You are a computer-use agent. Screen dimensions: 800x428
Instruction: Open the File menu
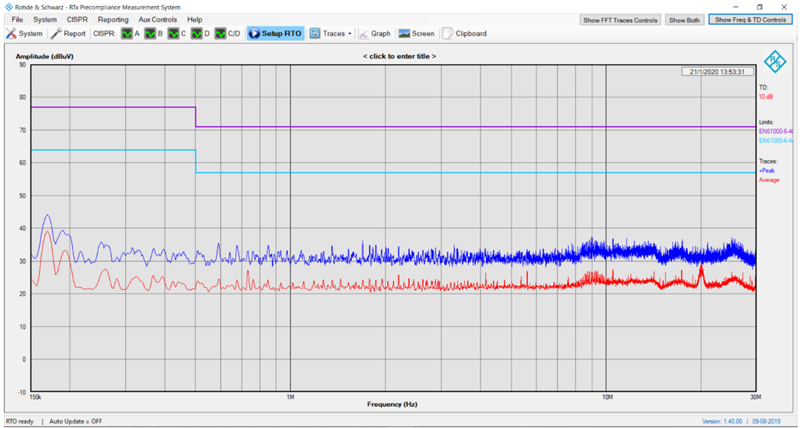click(x=17, y=20)
